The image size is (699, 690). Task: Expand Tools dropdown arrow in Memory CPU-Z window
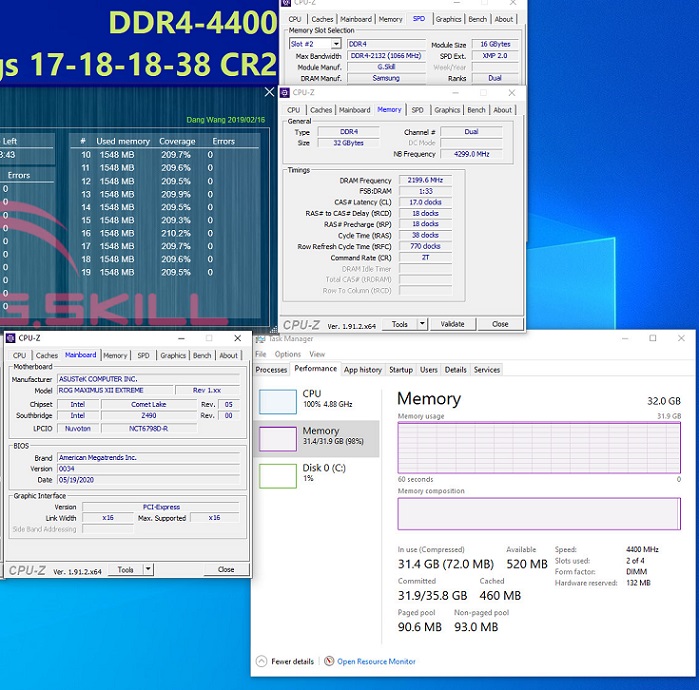pos(422,324)
